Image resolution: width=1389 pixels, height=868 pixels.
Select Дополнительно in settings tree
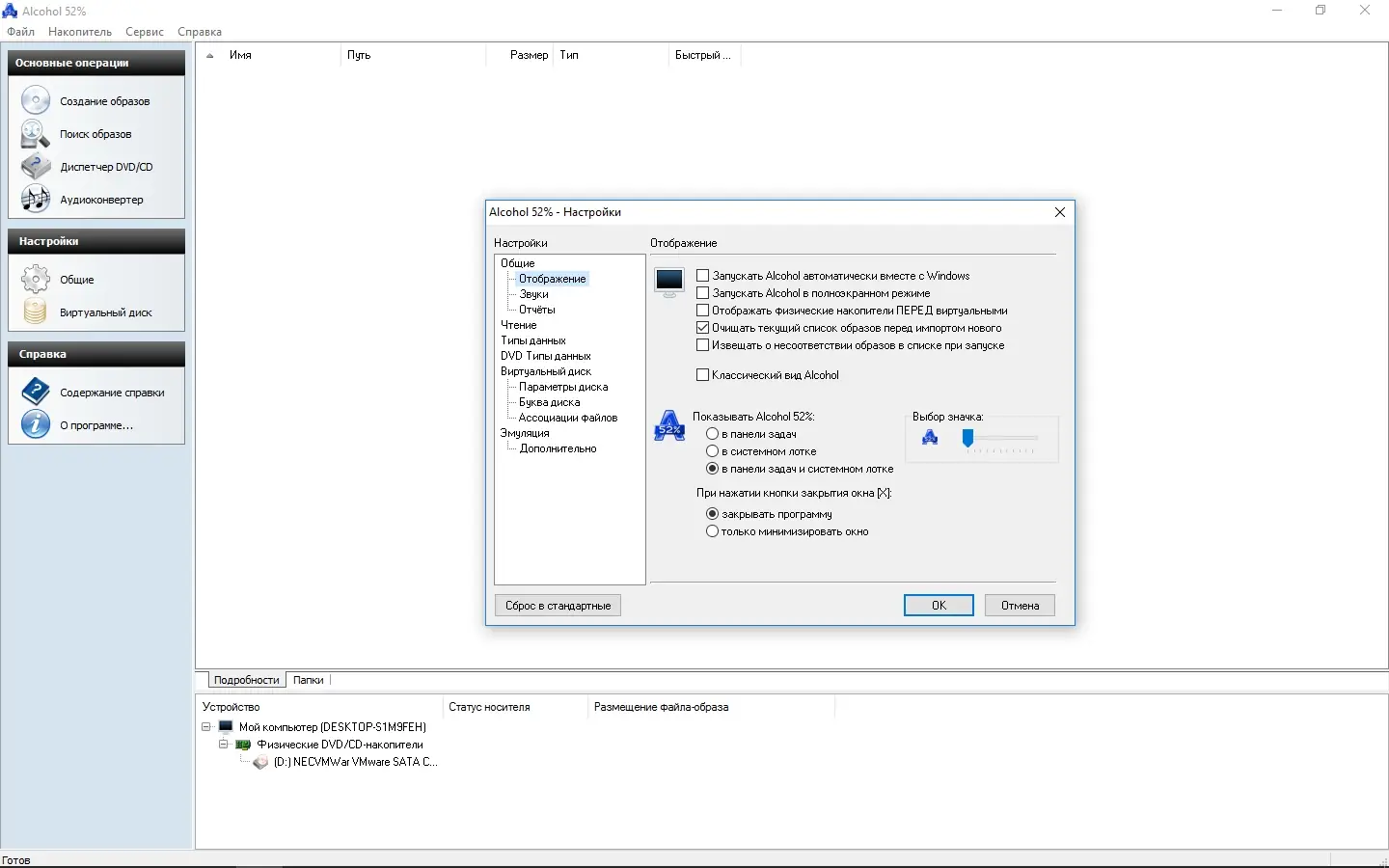(558, 448)
